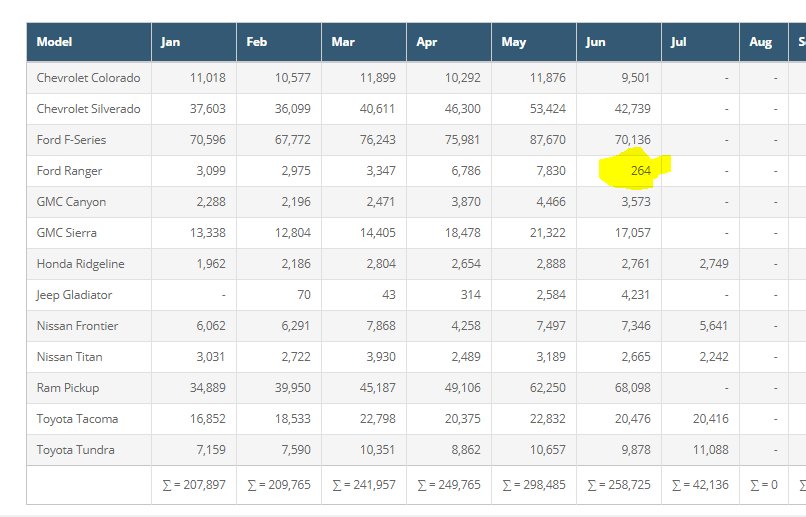Select the Toyota Tacoma row label

click(x=78, y=419)
